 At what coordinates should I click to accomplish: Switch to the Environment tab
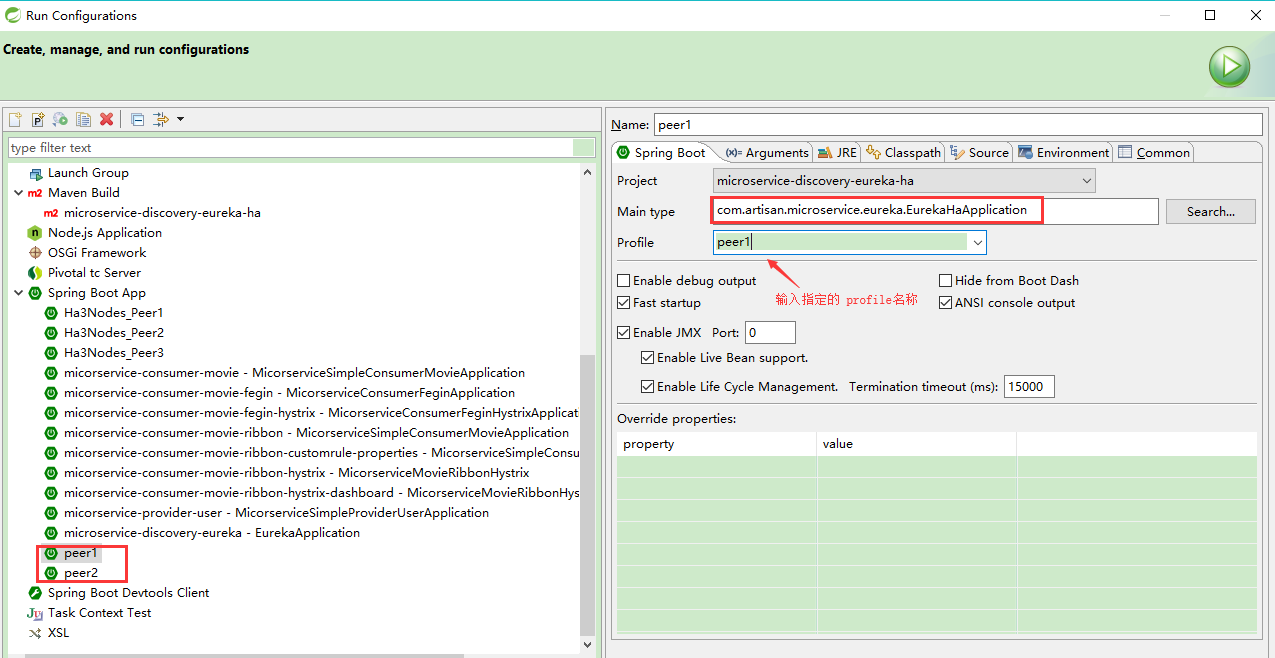pyautogui.click(x=1063, y=152)
